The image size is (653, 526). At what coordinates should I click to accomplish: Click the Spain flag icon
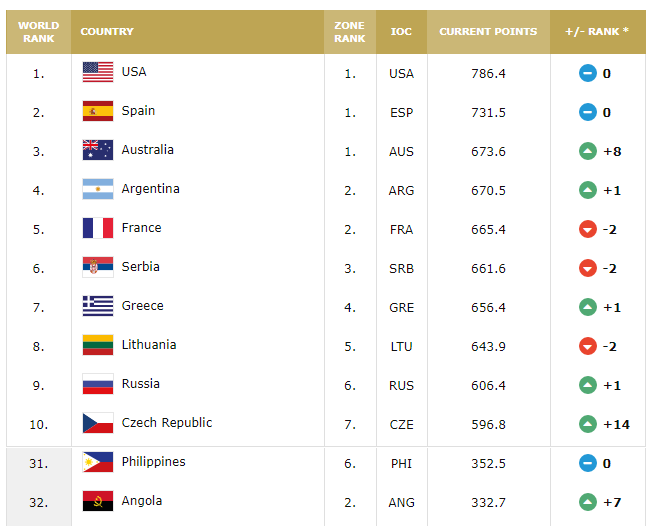coord(98,111)
